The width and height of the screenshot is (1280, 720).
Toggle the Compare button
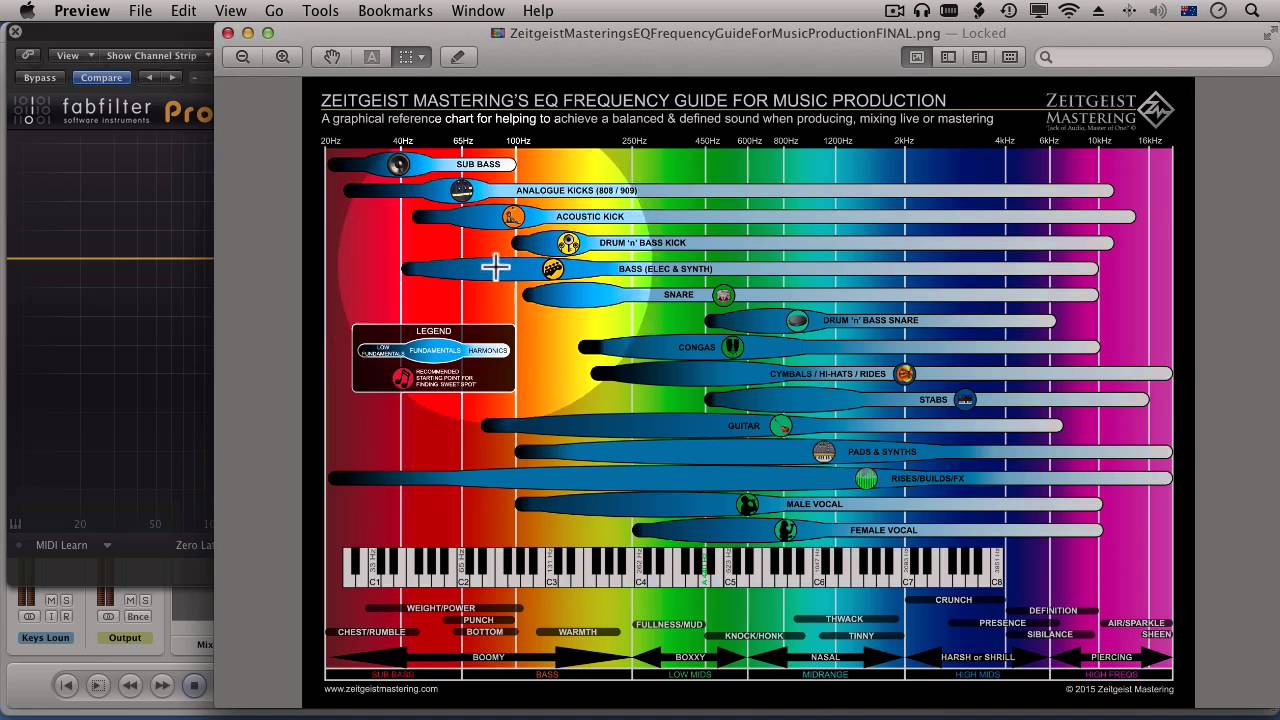coord(101,77)
